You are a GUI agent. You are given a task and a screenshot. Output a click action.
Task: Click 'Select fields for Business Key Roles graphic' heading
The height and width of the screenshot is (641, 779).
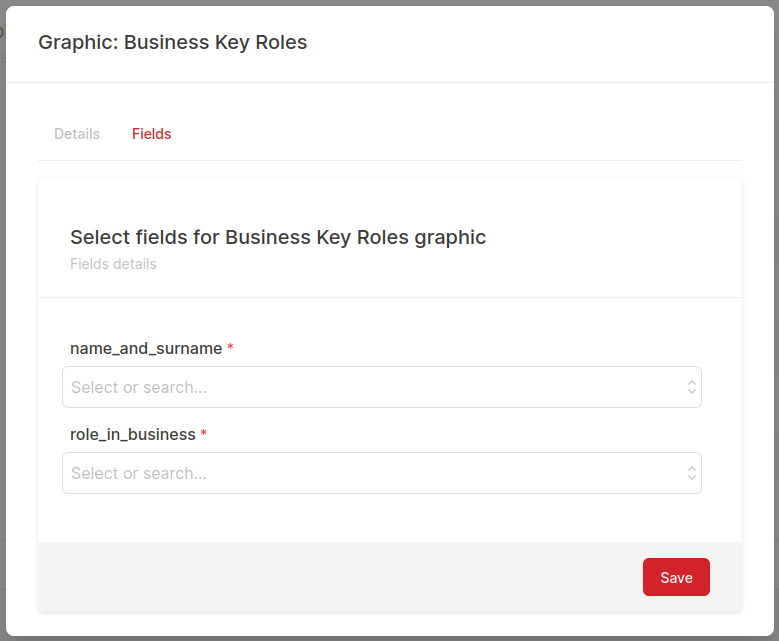tap(278, 238)
